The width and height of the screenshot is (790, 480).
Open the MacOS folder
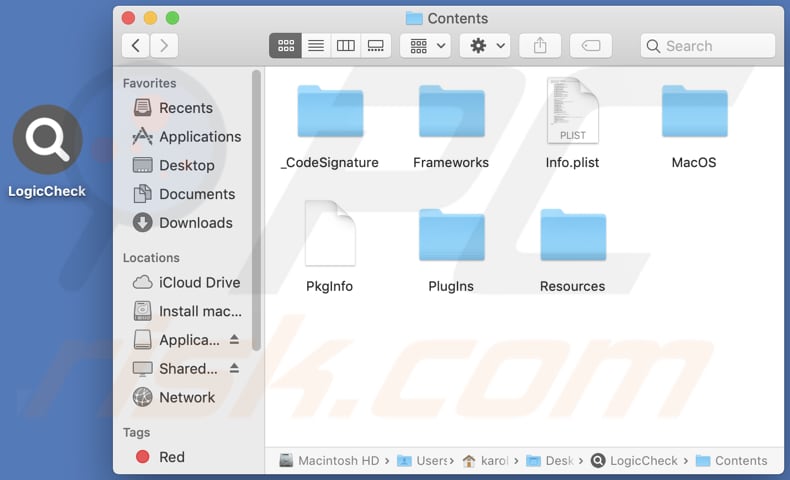(694, 113)
